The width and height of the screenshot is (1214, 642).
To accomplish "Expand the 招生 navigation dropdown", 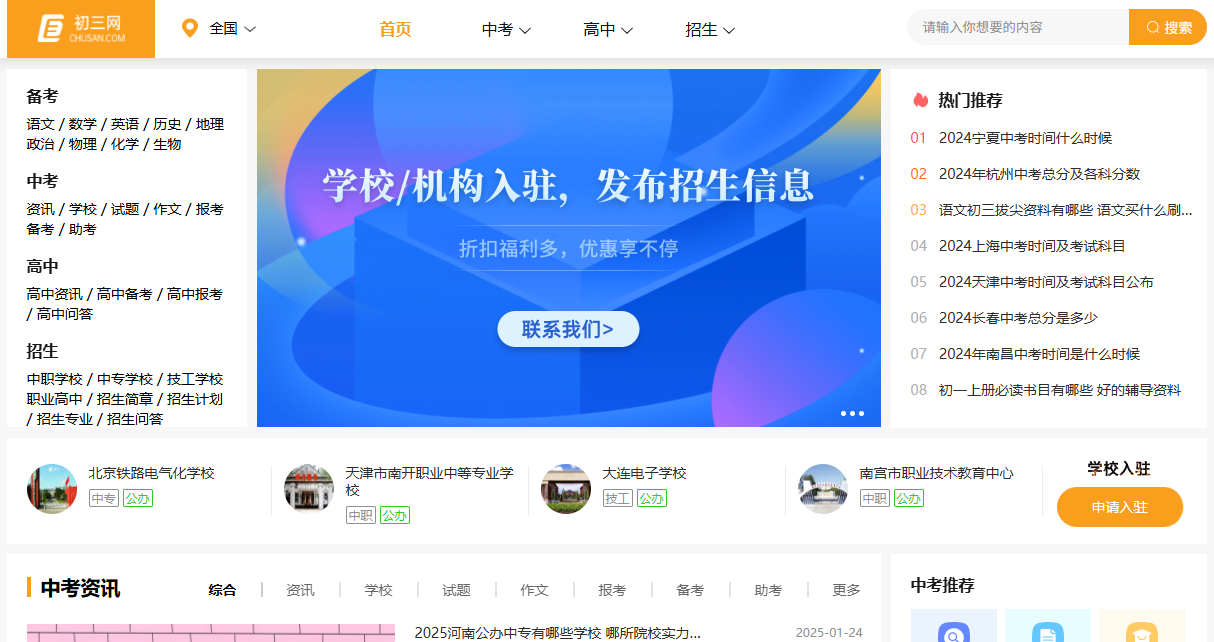I will coord(710,31).
